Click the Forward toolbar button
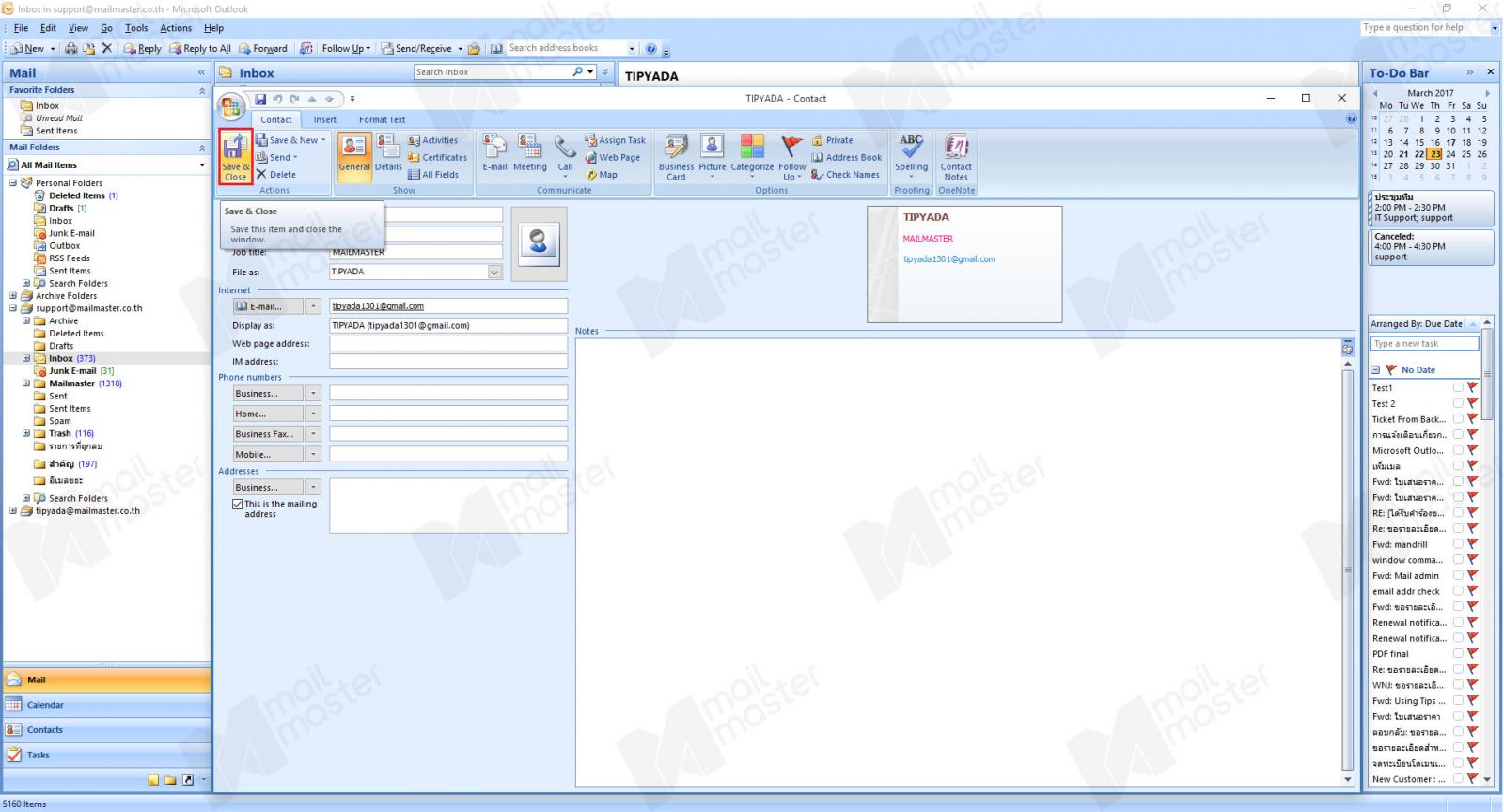1504x812 pixels. click(x=263, y=48)
